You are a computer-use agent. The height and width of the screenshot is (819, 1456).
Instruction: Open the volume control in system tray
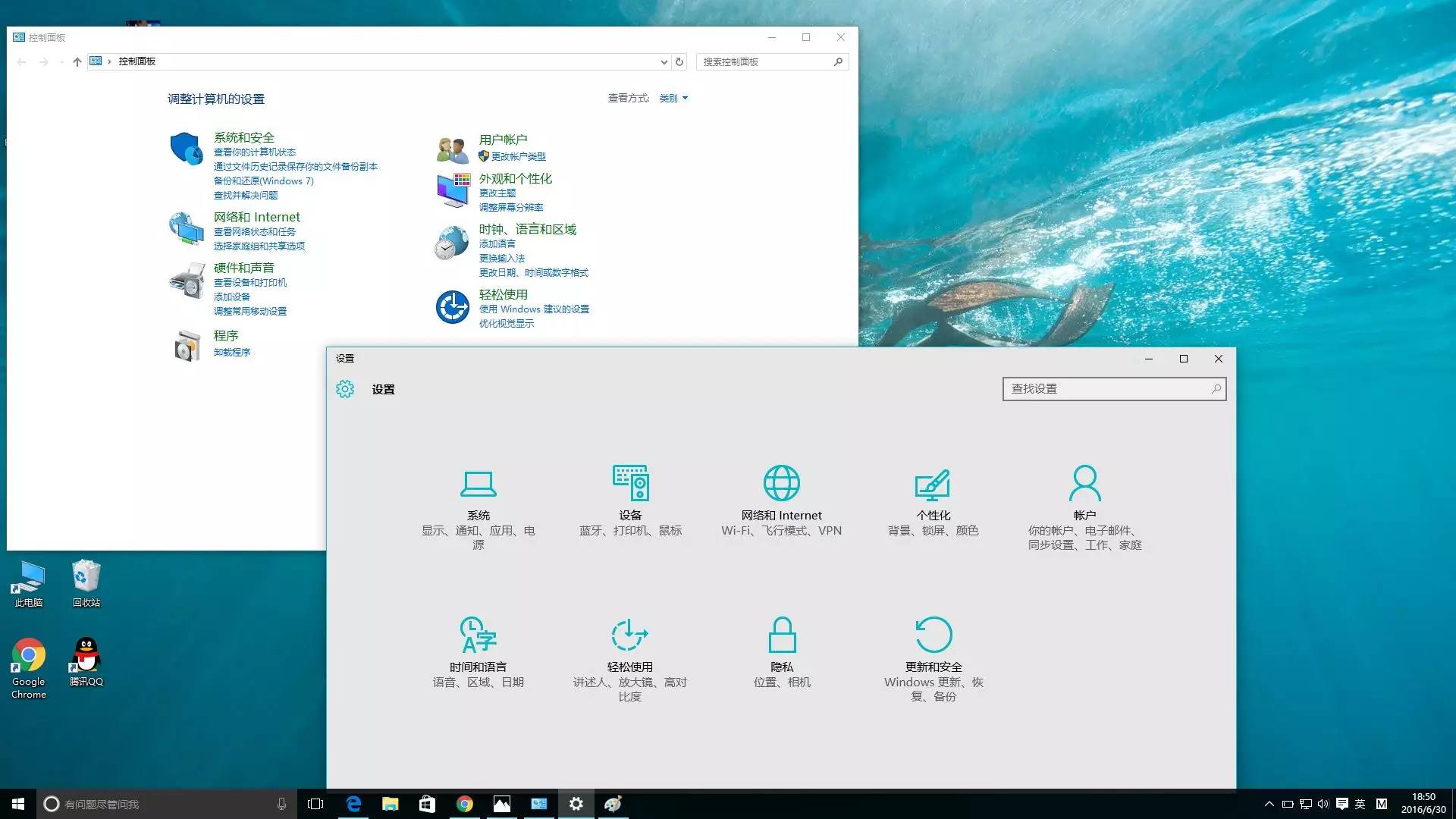pyautogui.click(x=1323, y=804)
